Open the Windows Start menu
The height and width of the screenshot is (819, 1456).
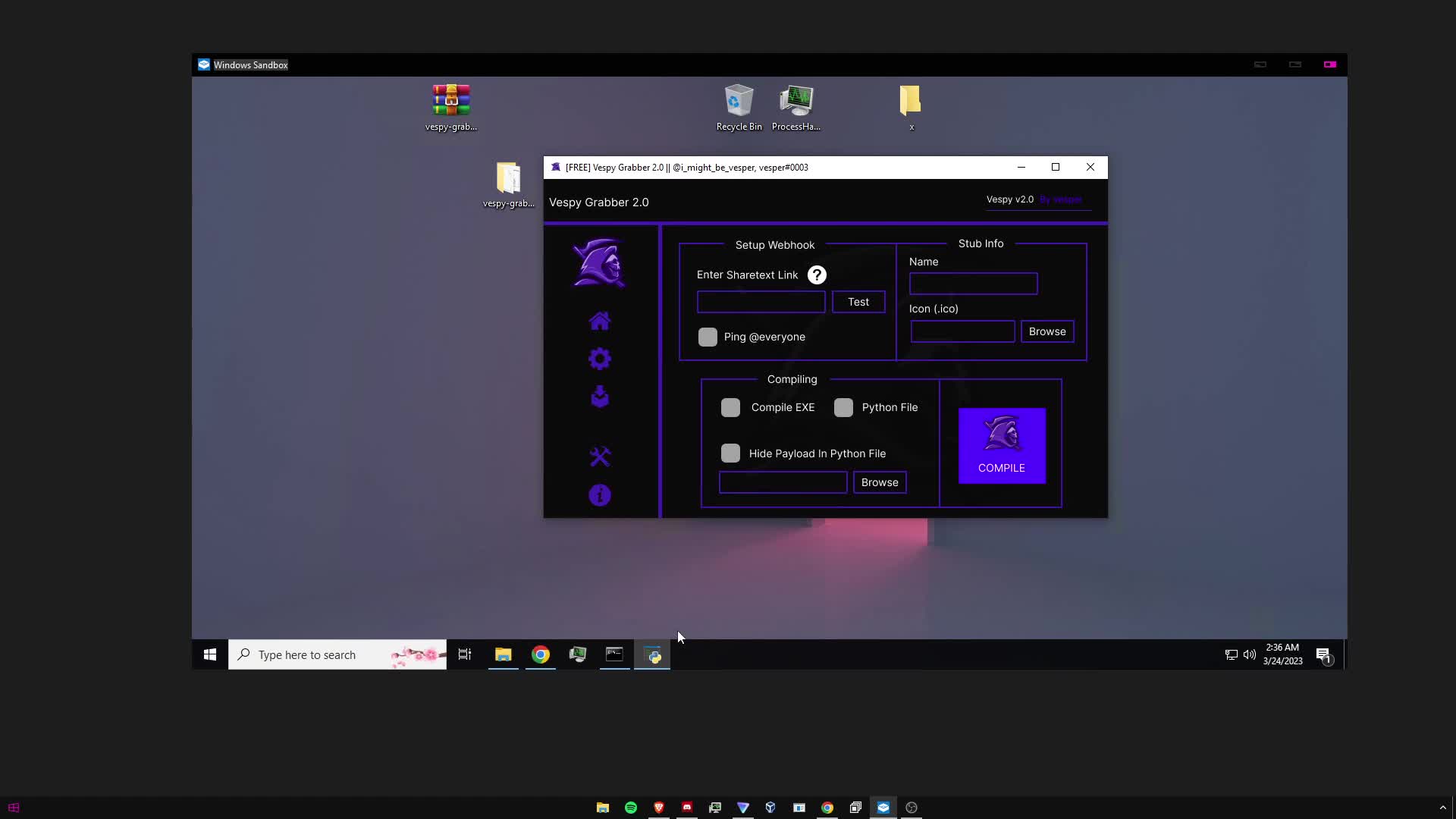[x=209, y=654]
